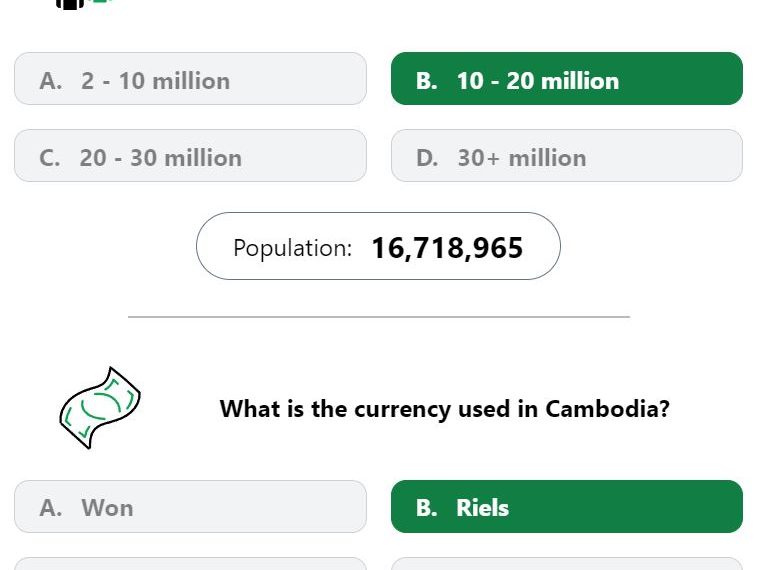763x570 pixels.
Task: Click the Cambodia currency question text
Action: [444, 408]
